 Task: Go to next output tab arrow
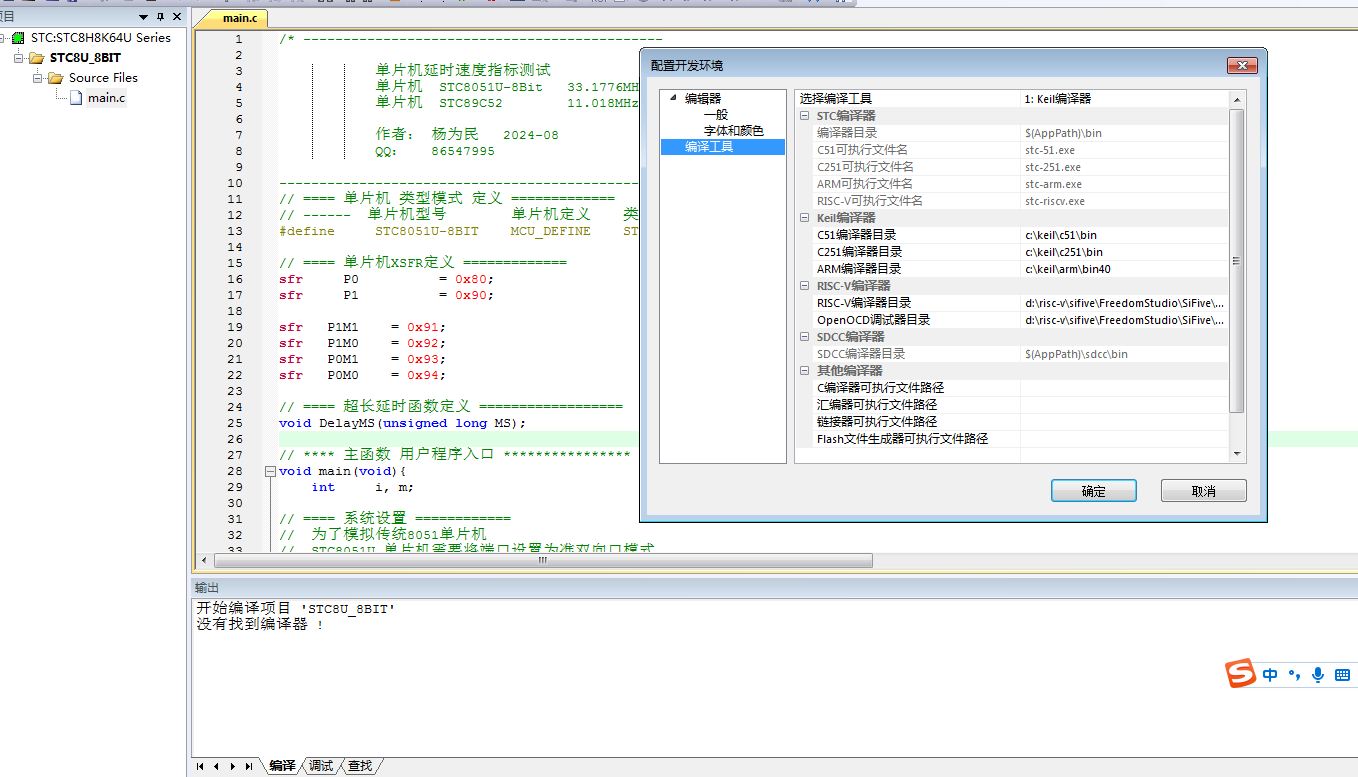click(232, 766)
